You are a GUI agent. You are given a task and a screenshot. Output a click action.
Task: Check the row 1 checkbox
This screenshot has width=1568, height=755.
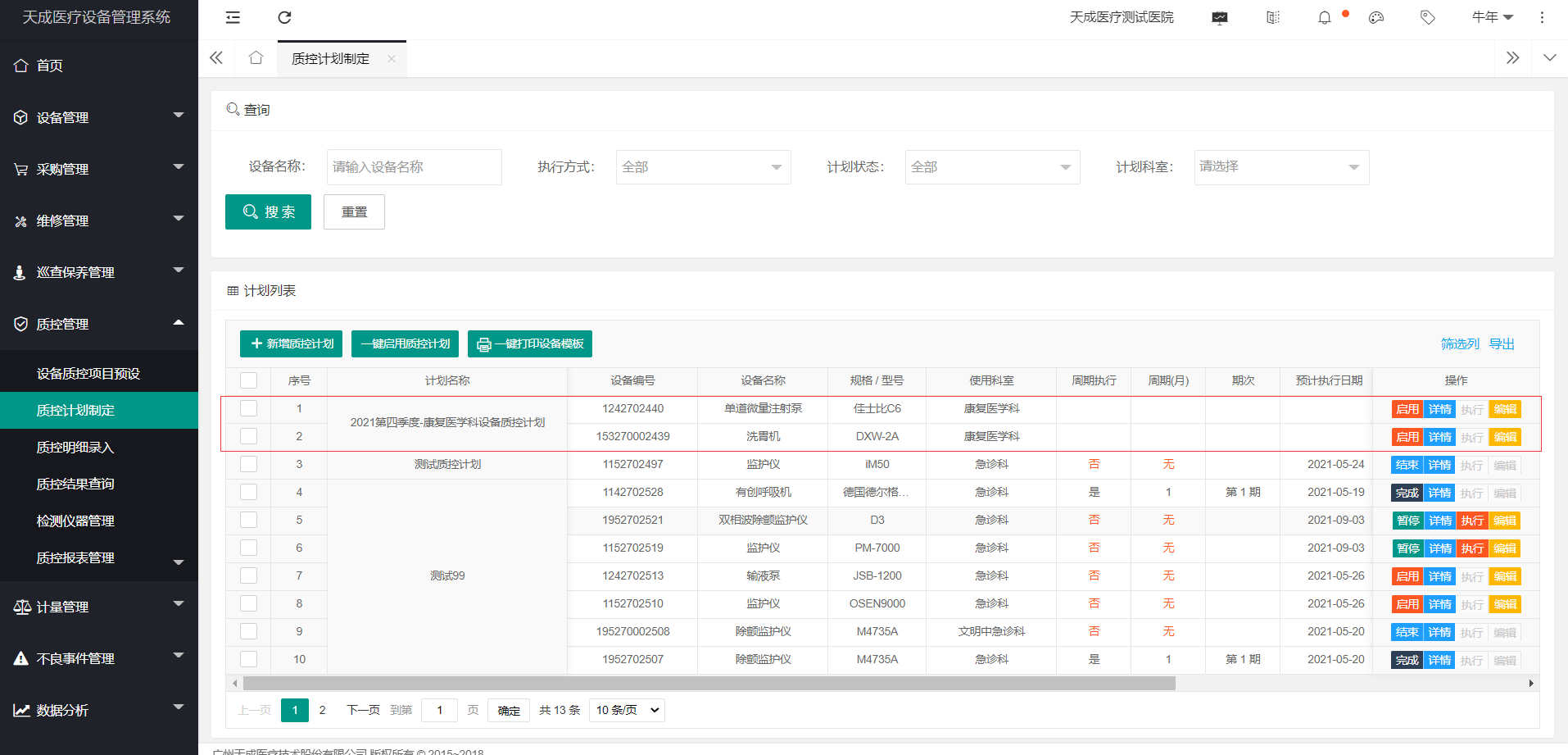pyautogui.click(x=249, y=408)
